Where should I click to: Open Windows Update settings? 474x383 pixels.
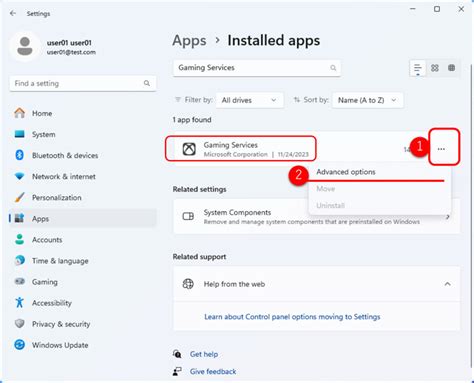pyautogui.click(x=83, y=345)
